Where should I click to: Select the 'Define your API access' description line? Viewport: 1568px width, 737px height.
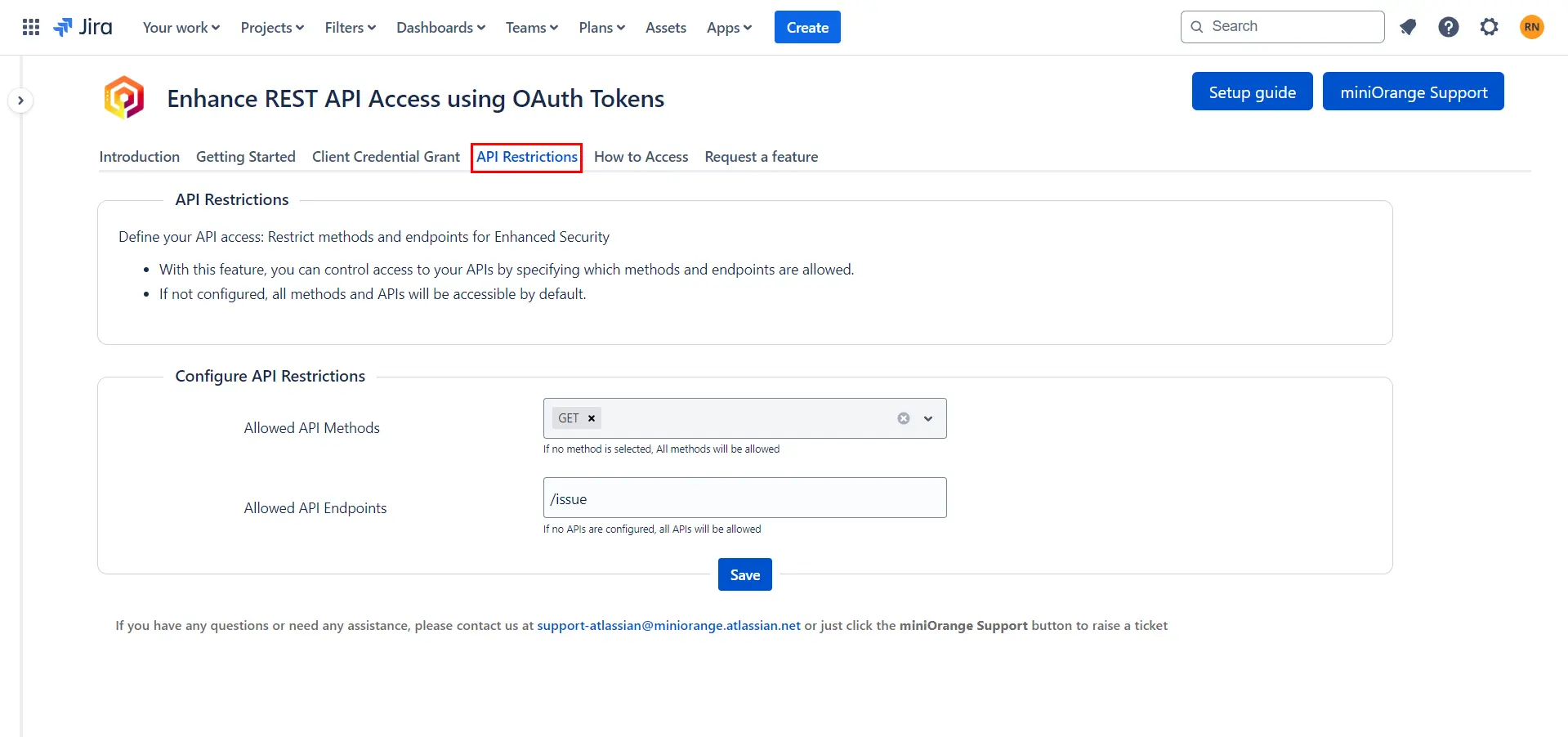tap(364, 237)
